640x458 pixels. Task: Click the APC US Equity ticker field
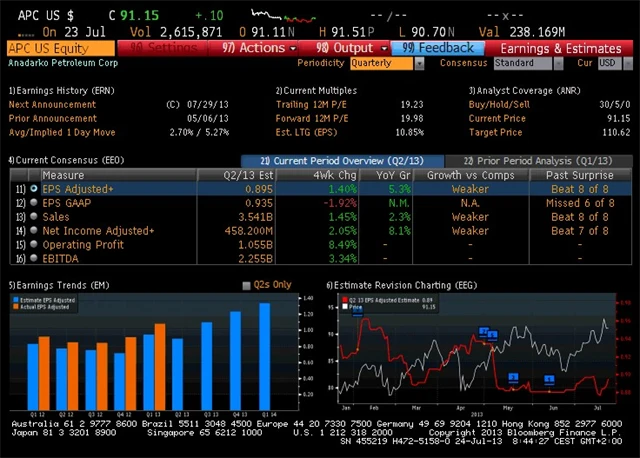click(60, 47)
